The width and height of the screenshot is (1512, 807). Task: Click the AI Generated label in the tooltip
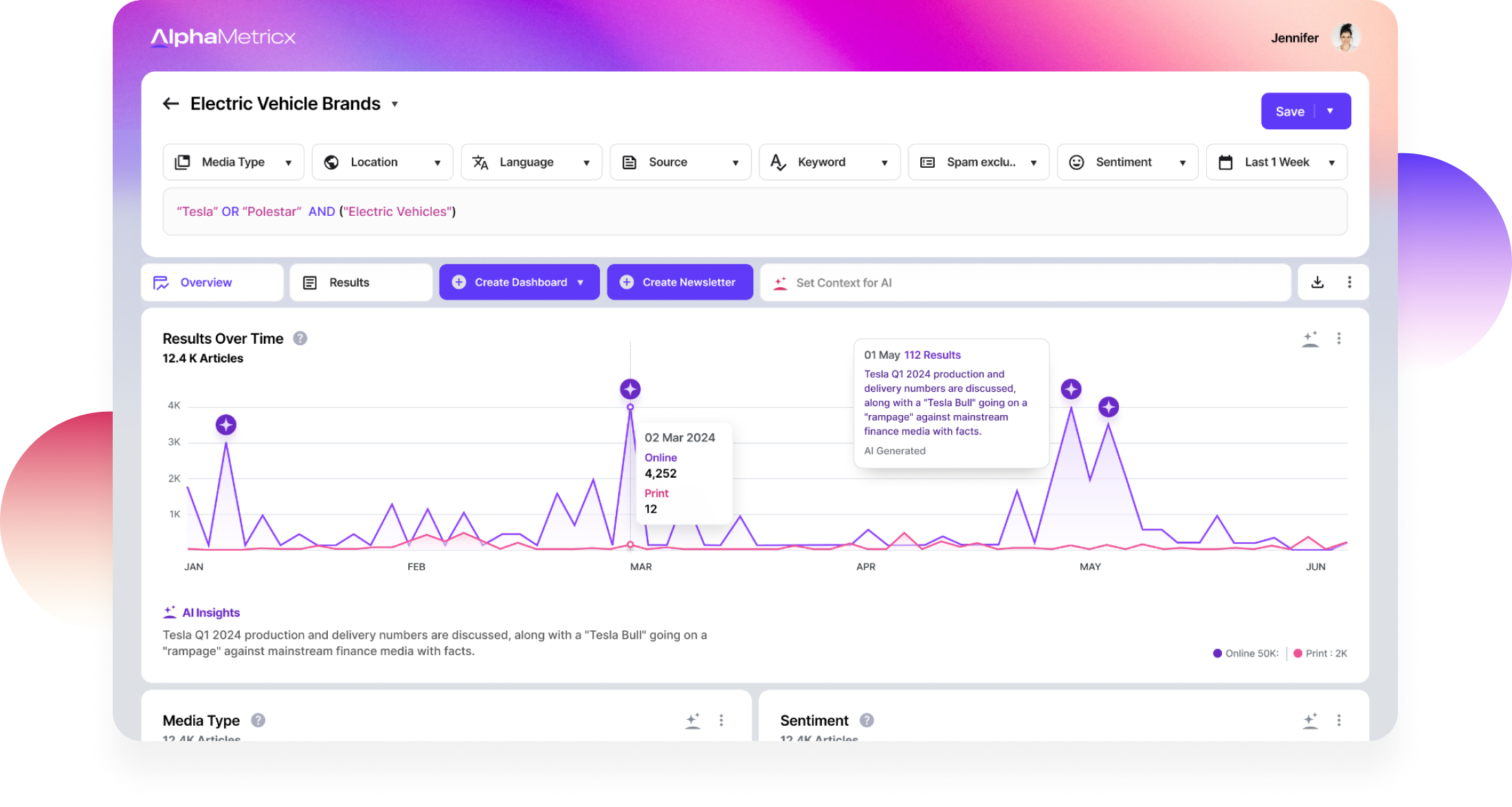[x=895, y=451]
